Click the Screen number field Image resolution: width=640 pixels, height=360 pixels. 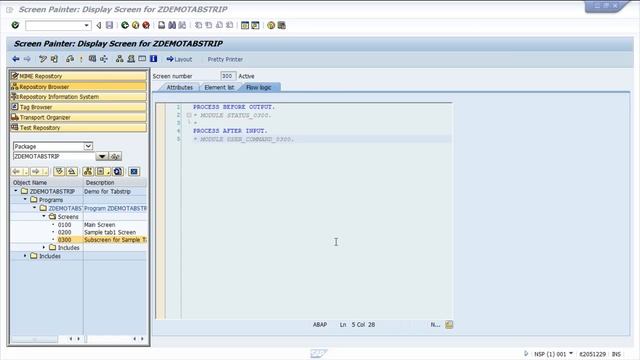(x=228, y=76)
